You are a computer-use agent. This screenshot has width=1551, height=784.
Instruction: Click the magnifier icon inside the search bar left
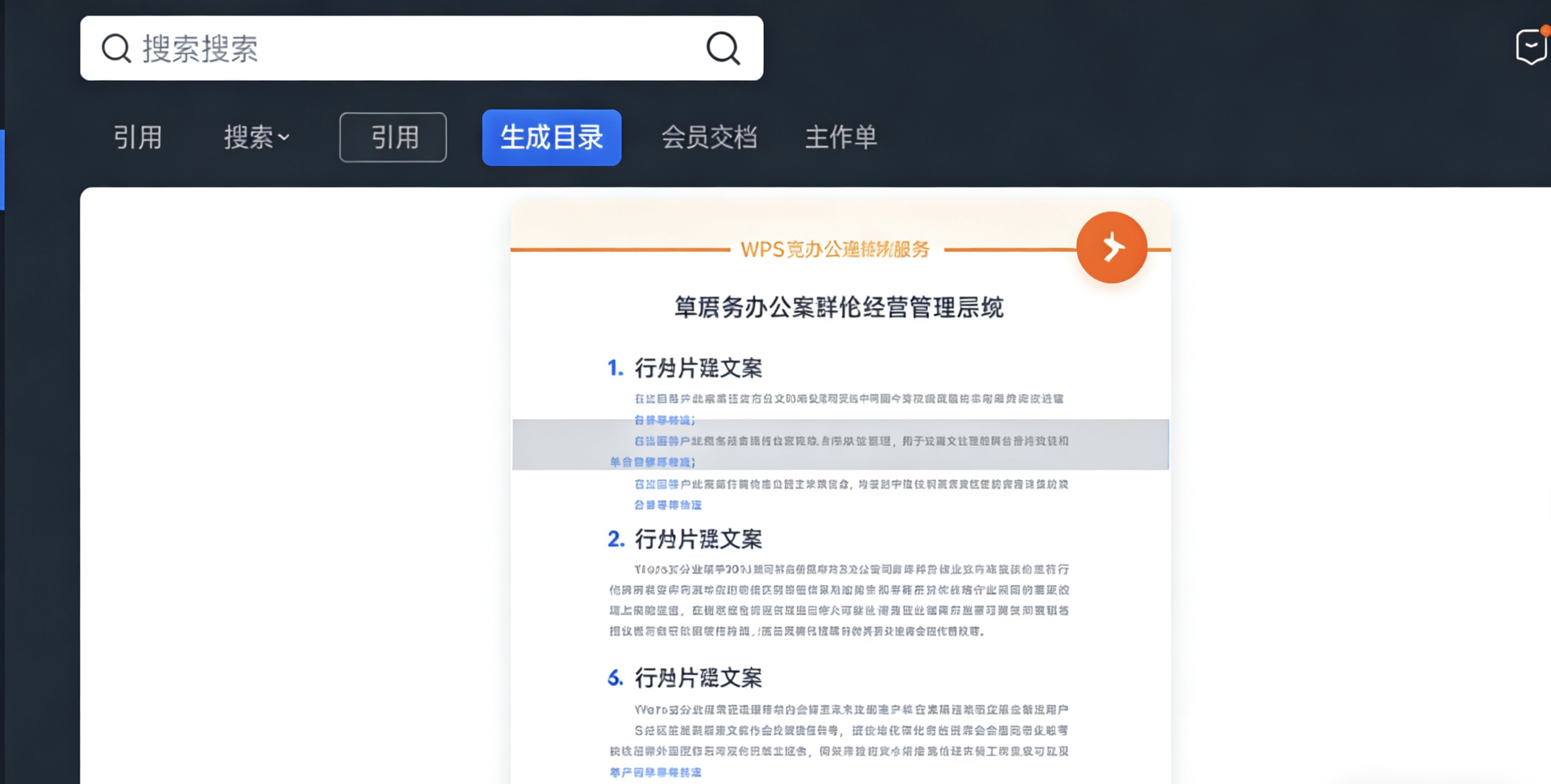coord(117,48)
